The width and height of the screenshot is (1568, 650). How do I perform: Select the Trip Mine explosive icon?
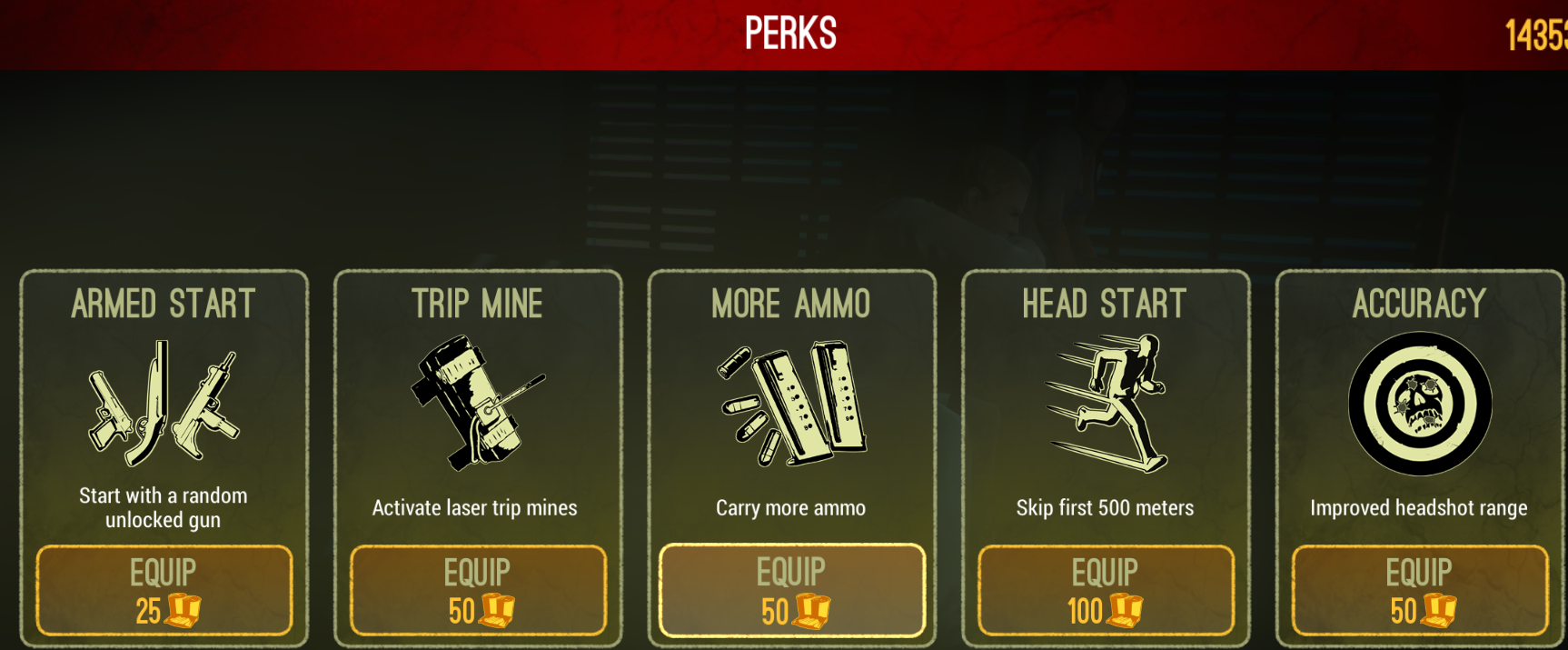[x=477, y=404]
